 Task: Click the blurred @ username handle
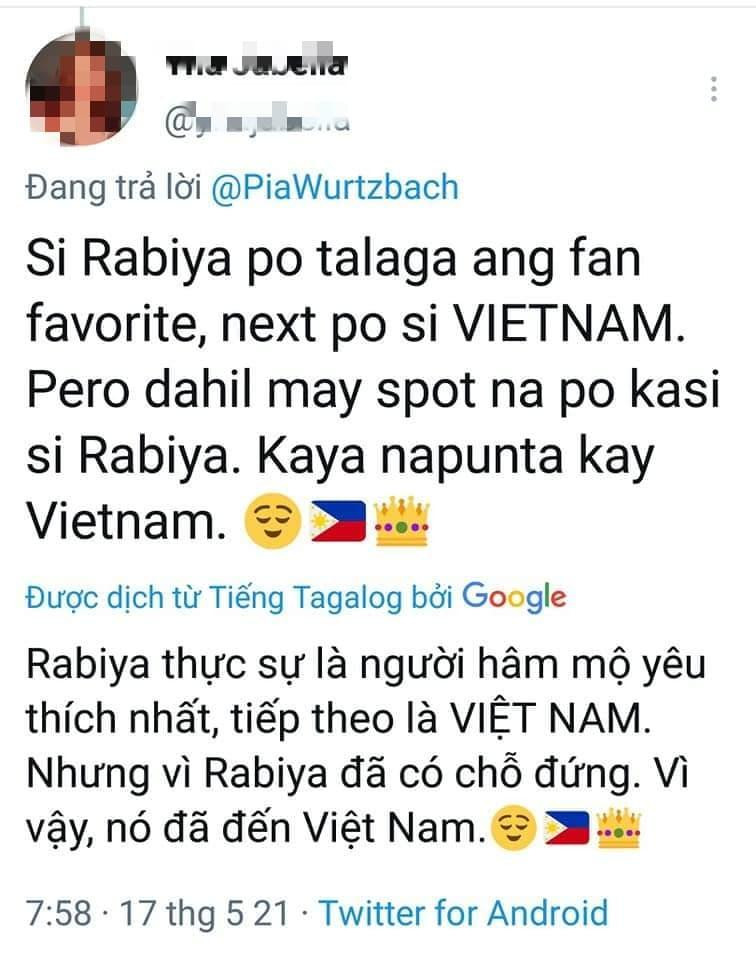coord(257,122)
